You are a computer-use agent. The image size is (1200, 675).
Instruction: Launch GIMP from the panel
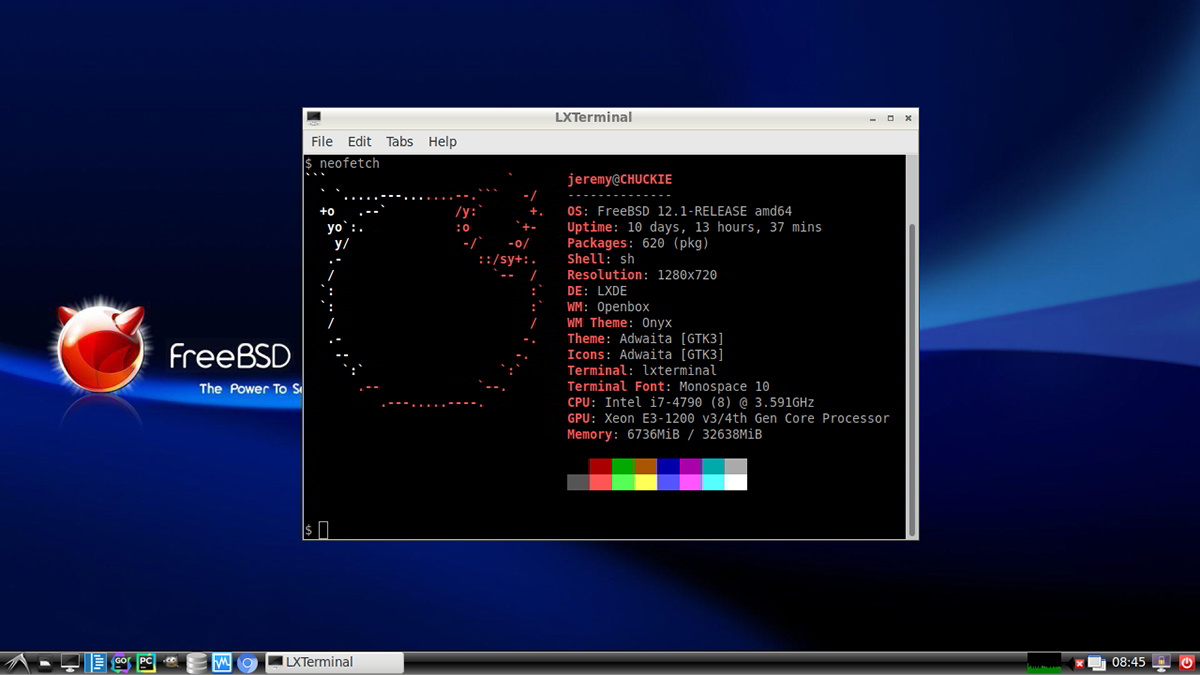171,662
